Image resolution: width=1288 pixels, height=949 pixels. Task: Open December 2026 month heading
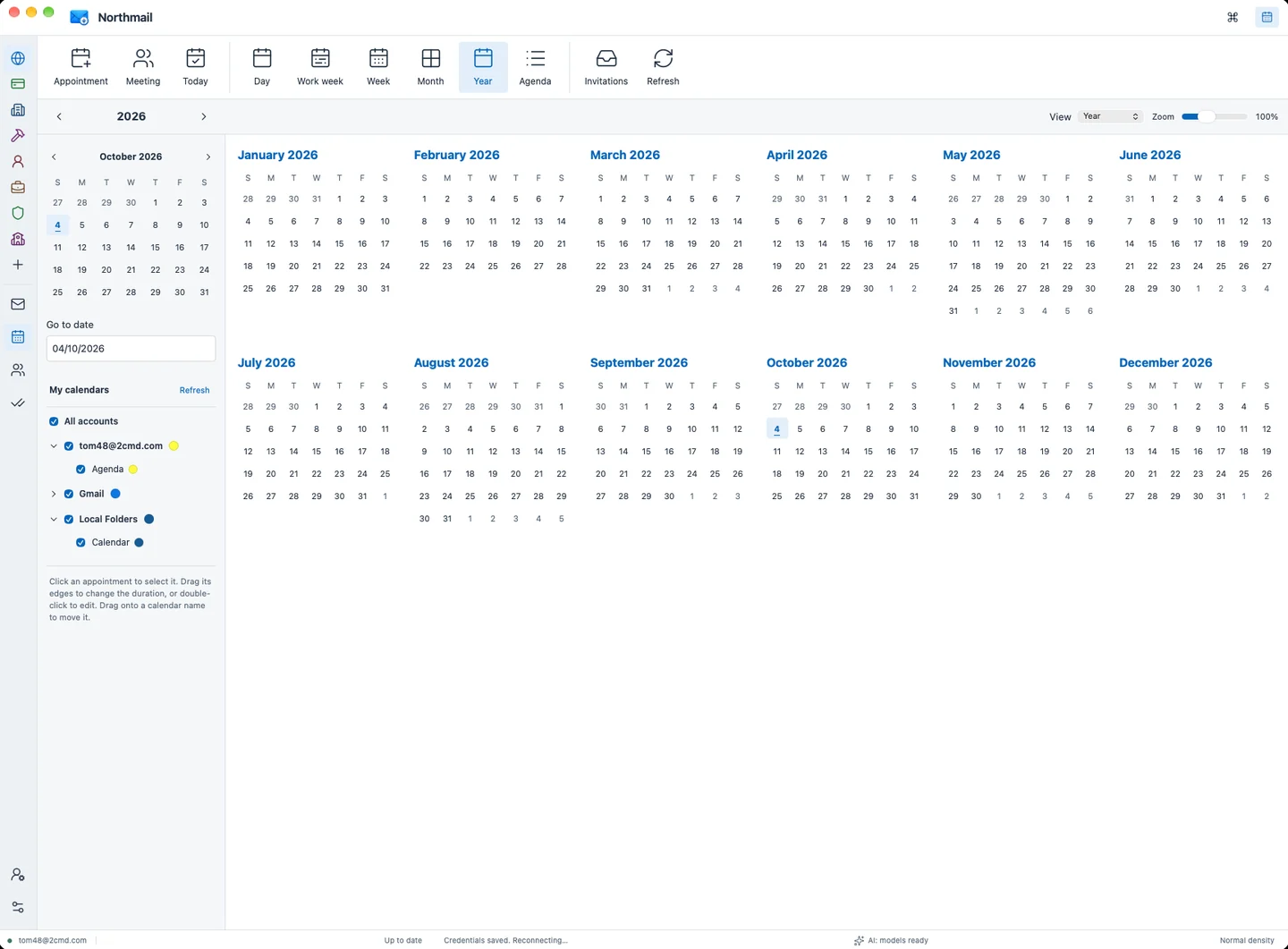point(1165,362)
